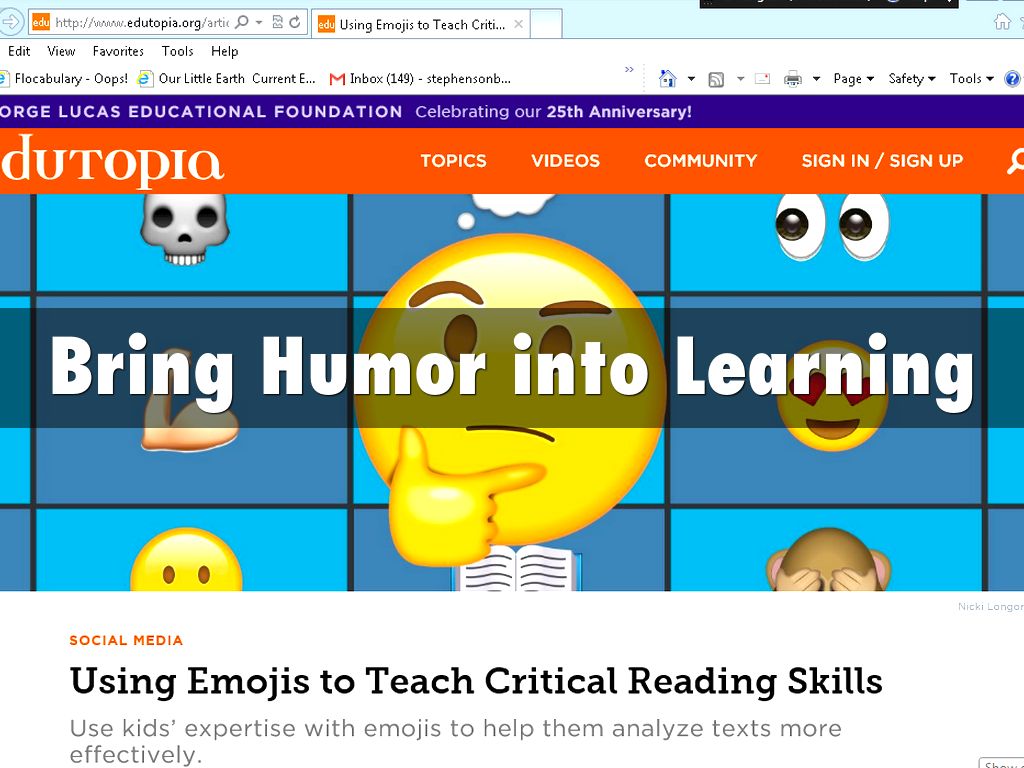
Task: Expand the Safety dropdown menu
Action: coord(911,79)
